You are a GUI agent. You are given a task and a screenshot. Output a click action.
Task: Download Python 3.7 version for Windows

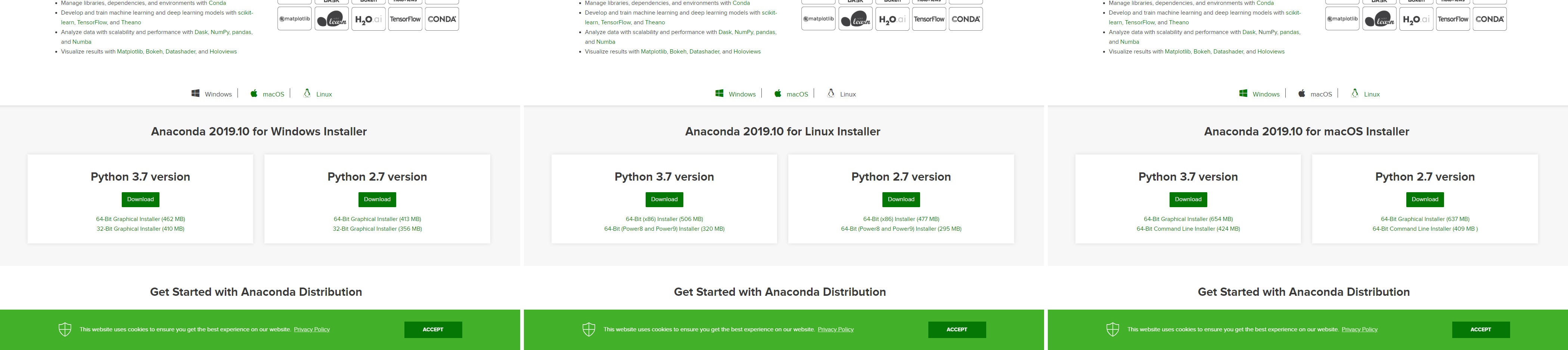pyautogui.click(x=141, y=199)
